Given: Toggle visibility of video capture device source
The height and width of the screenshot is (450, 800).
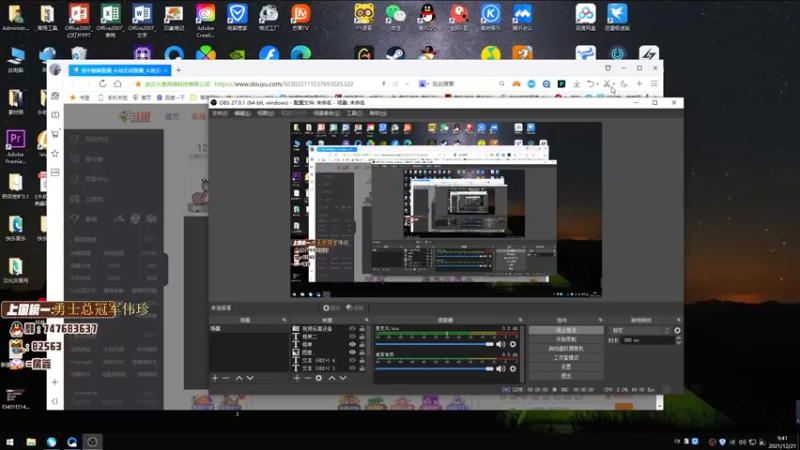Looking at the screenshot, I should point(352,329).
